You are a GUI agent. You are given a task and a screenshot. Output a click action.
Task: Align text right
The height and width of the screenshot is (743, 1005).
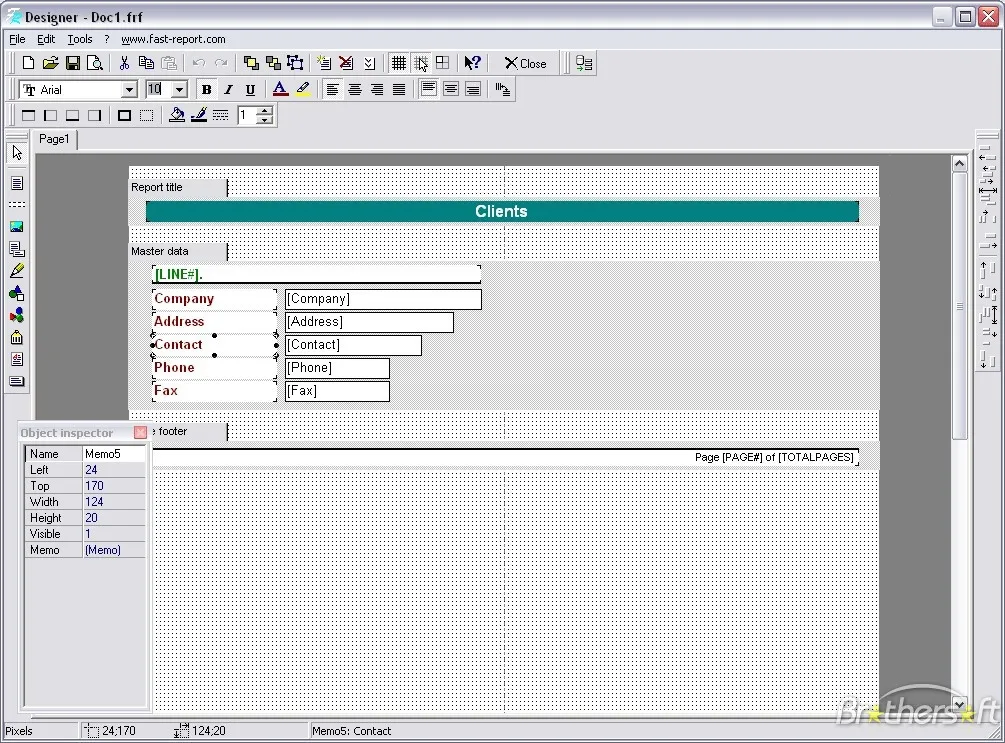(377, 90)
